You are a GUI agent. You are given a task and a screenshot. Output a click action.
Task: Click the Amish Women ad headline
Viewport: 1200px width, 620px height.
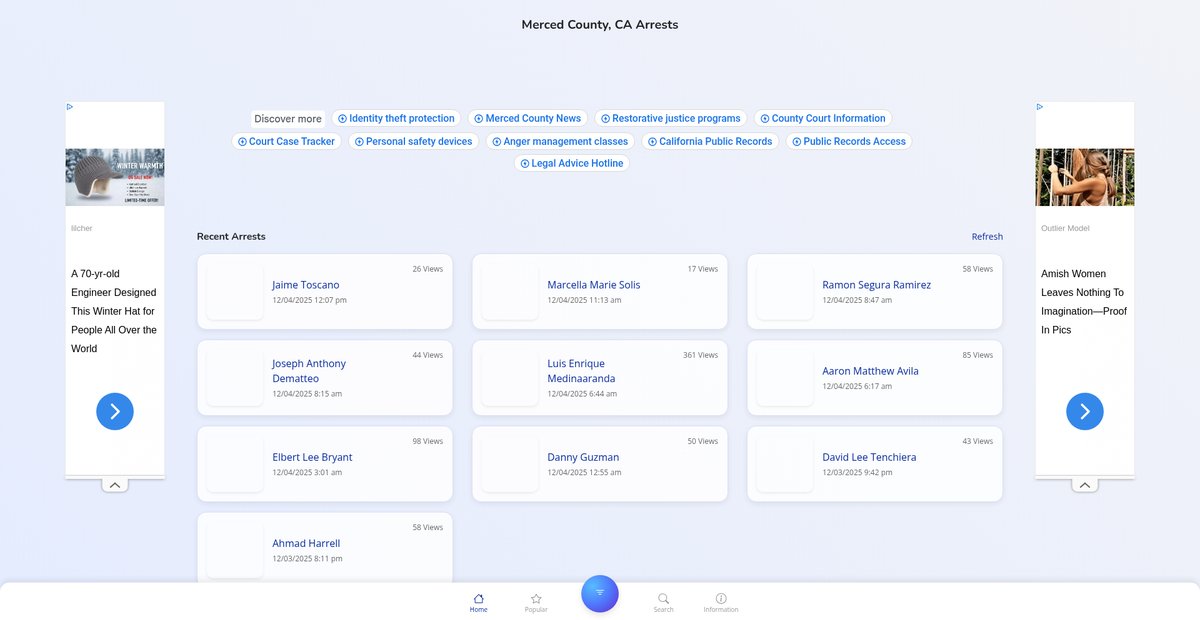1084,301
